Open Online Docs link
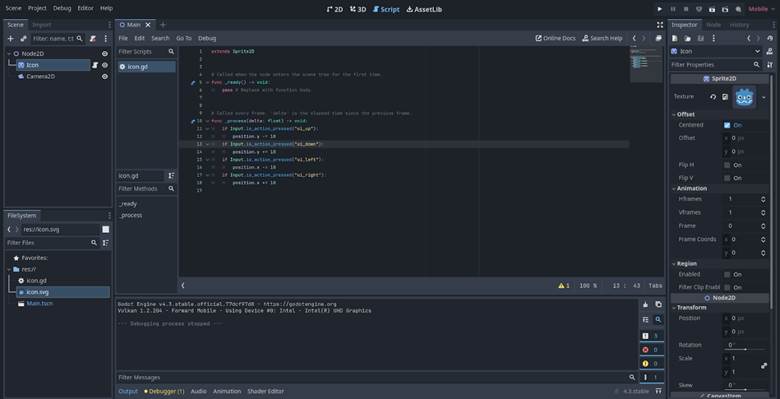Image resolution: width=780 pixels, height=399 pixels. 555,38
